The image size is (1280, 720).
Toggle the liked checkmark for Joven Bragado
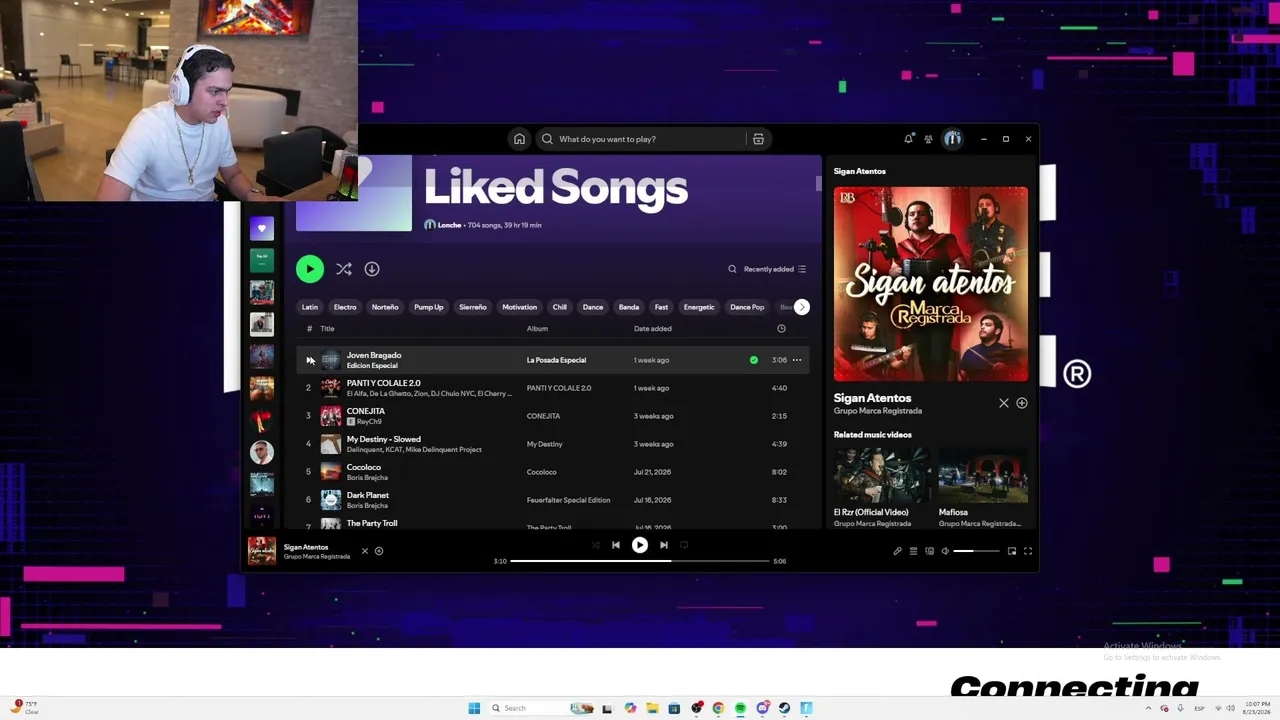pyautogui.click(x=754, y=360)
